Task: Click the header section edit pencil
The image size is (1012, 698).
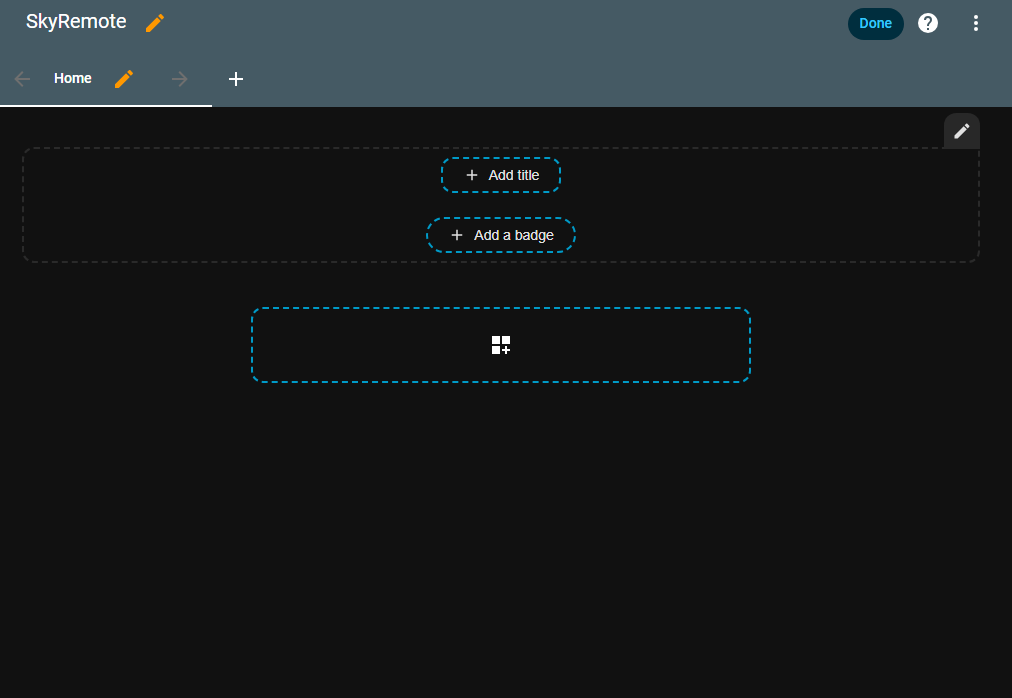Action: [961, 131]
